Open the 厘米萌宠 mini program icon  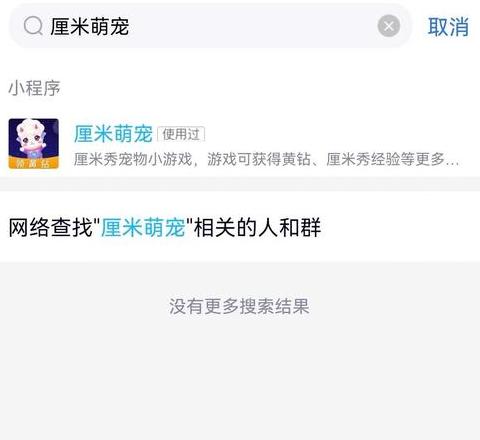(x=34, y=143)
